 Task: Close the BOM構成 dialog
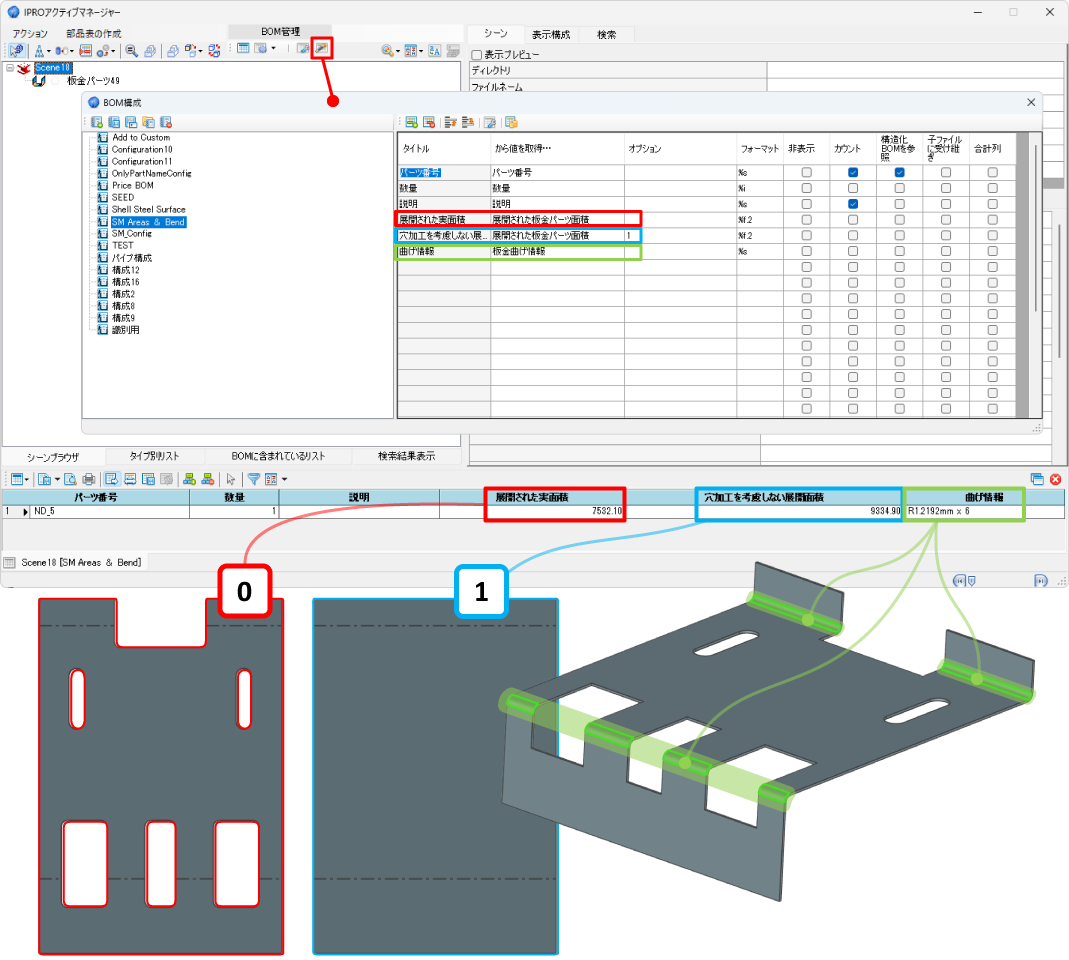(x=1031, y=102)
